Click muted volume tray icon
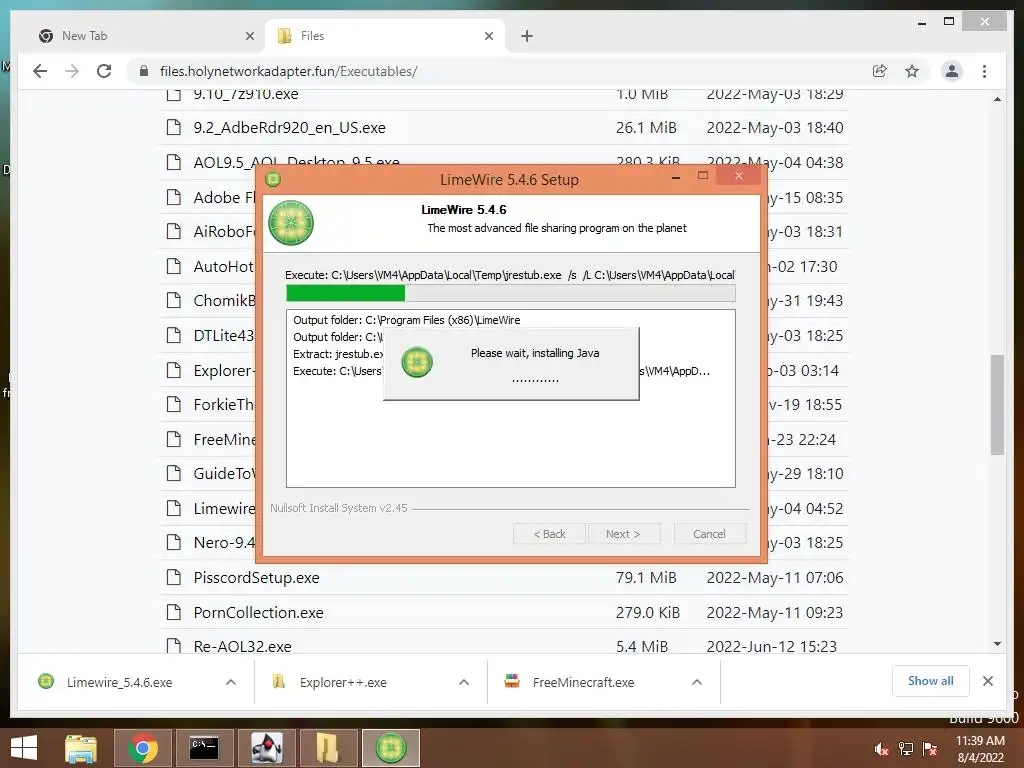Screen dimensions: 1024x768 pos(881,749)
